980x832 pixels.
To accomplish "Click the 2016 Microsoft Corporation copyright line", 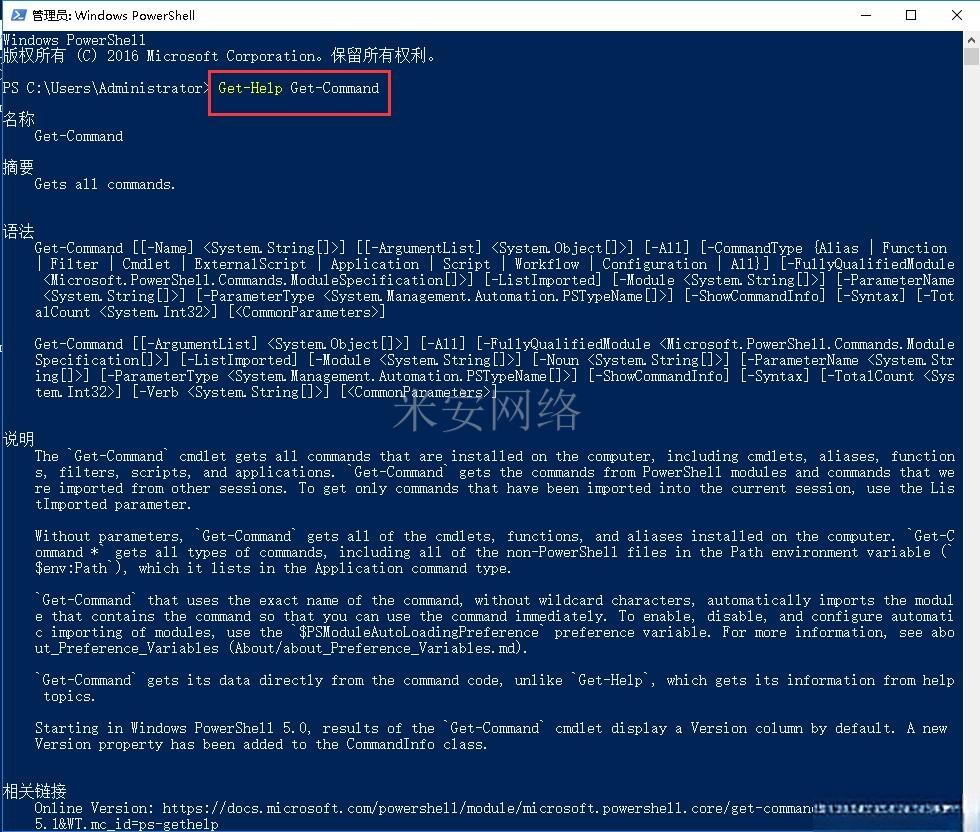I will (x=219, y=56).
